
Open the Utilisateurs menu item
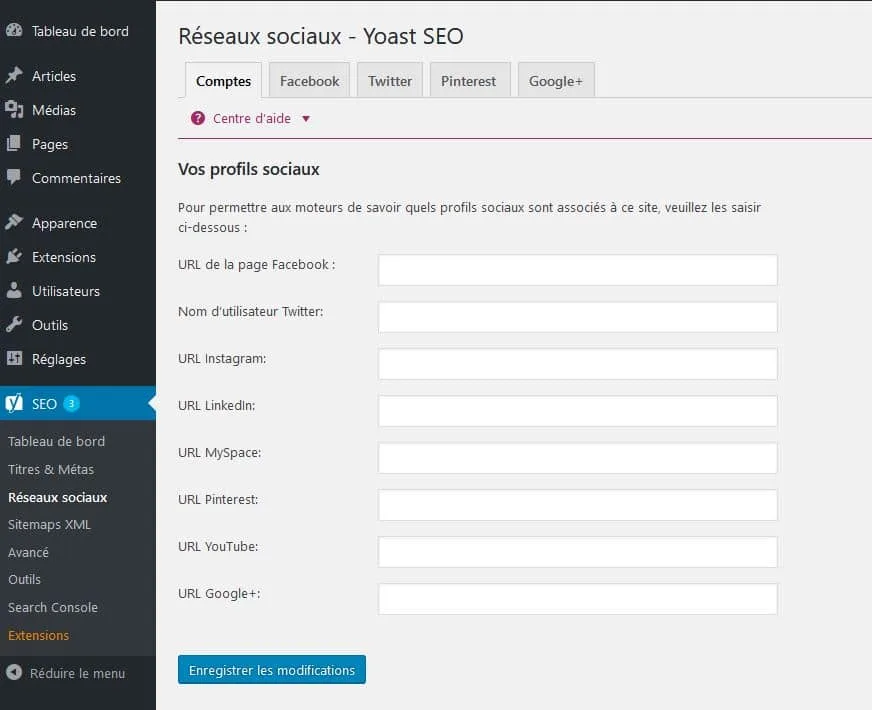[66, 291]
